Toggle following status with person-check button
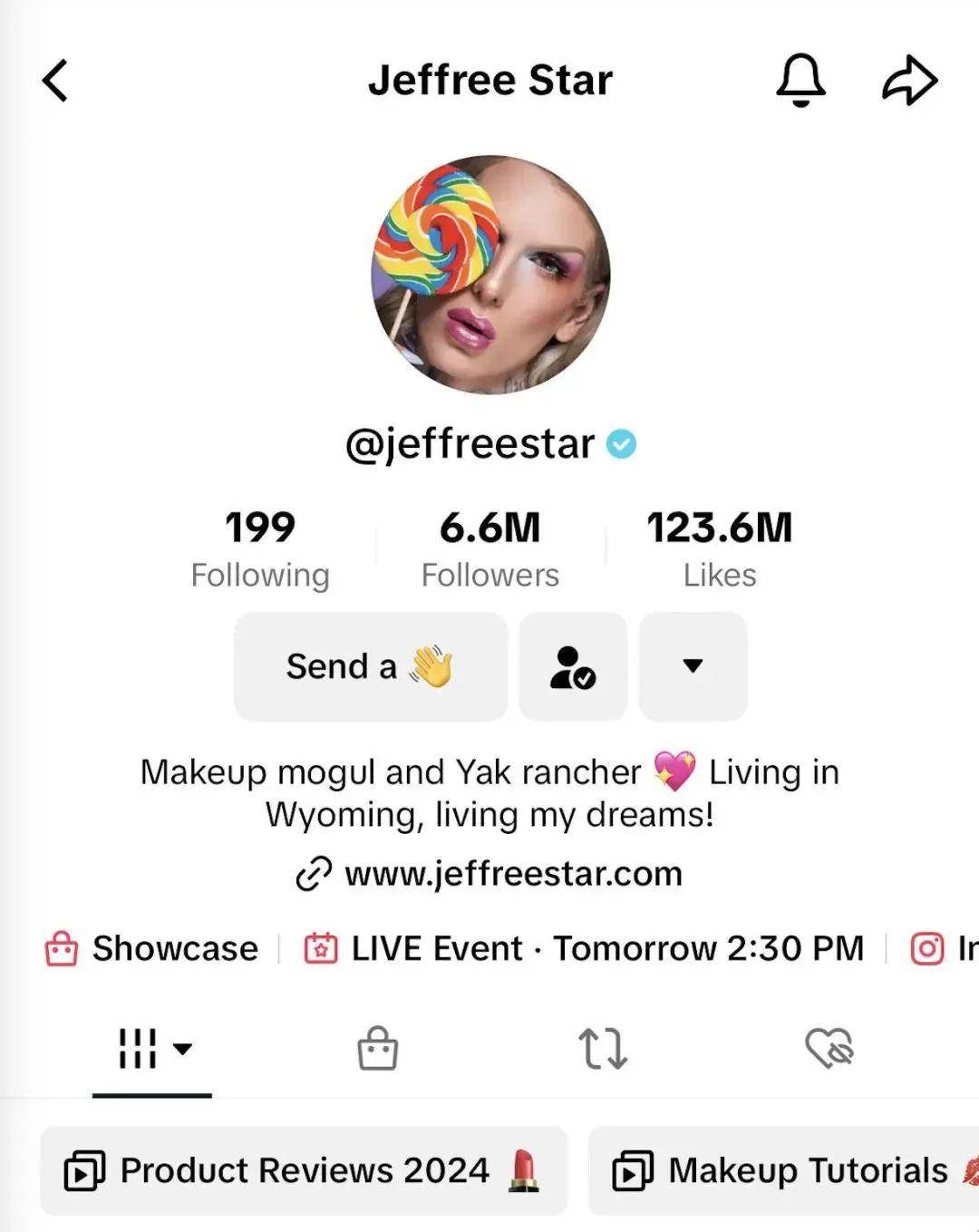The height and width of the screenshot is (1232, 979). pyautogui.click(x=573, y=666)
